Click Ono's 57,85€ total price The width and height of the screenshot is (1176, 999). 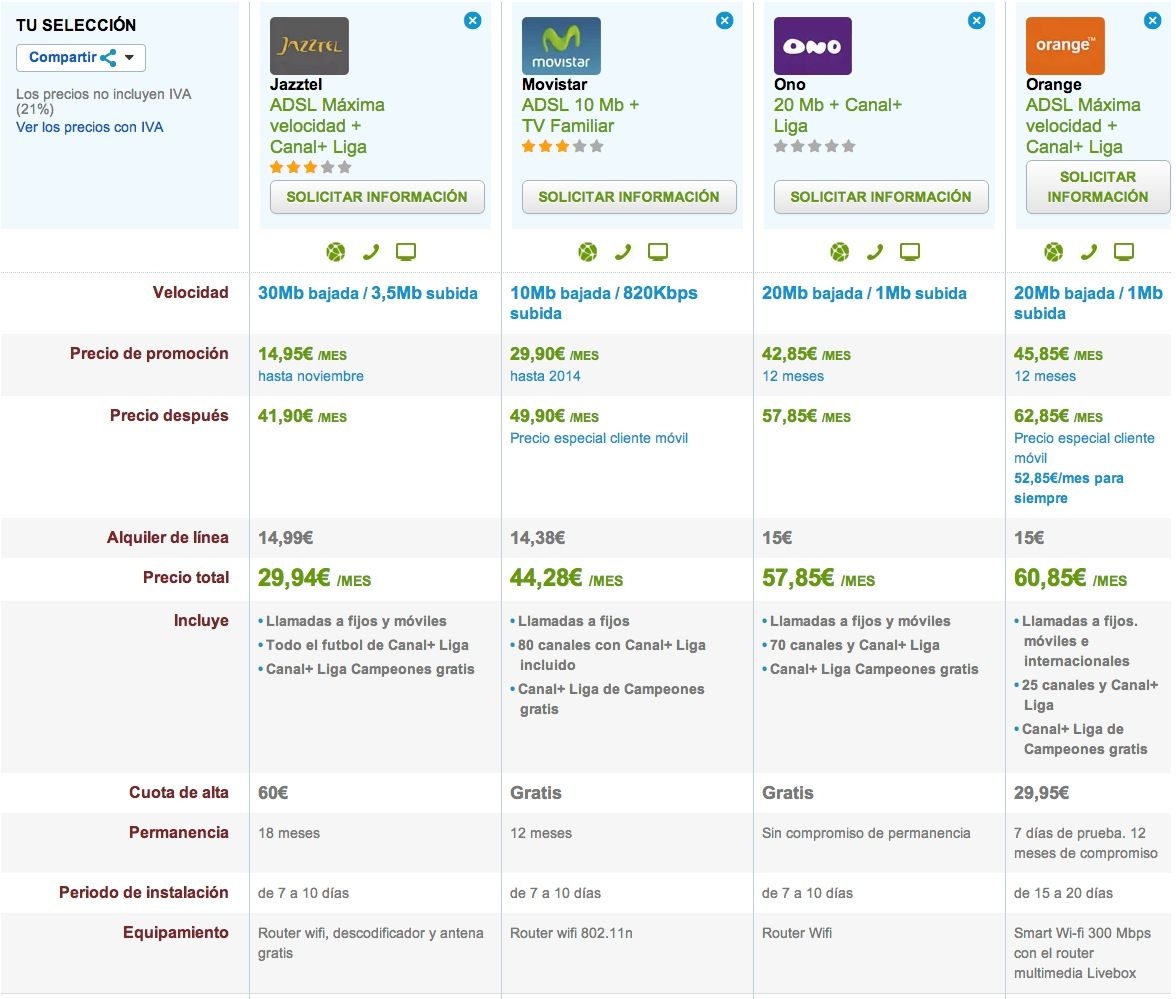click(x=818, y=578)
